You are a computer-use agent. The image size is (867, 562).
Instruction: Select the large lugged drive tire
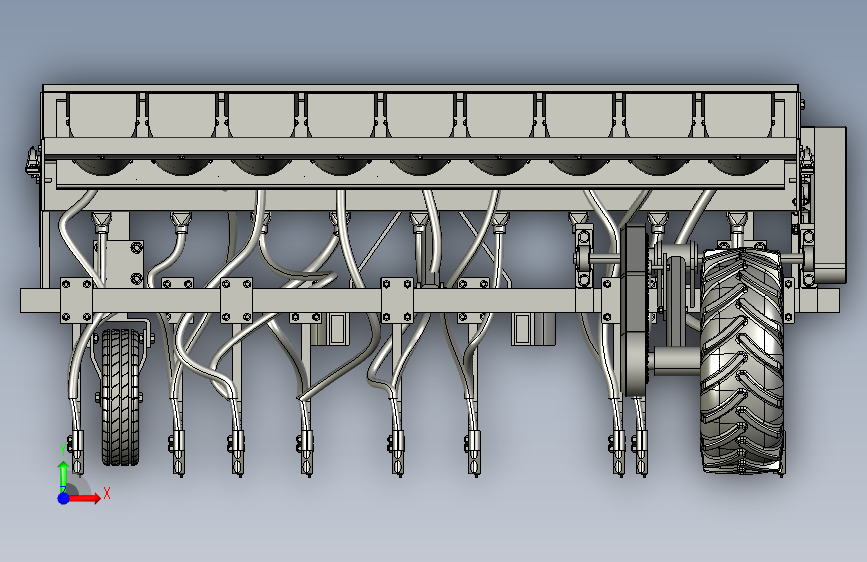click(x=743, y=361)
